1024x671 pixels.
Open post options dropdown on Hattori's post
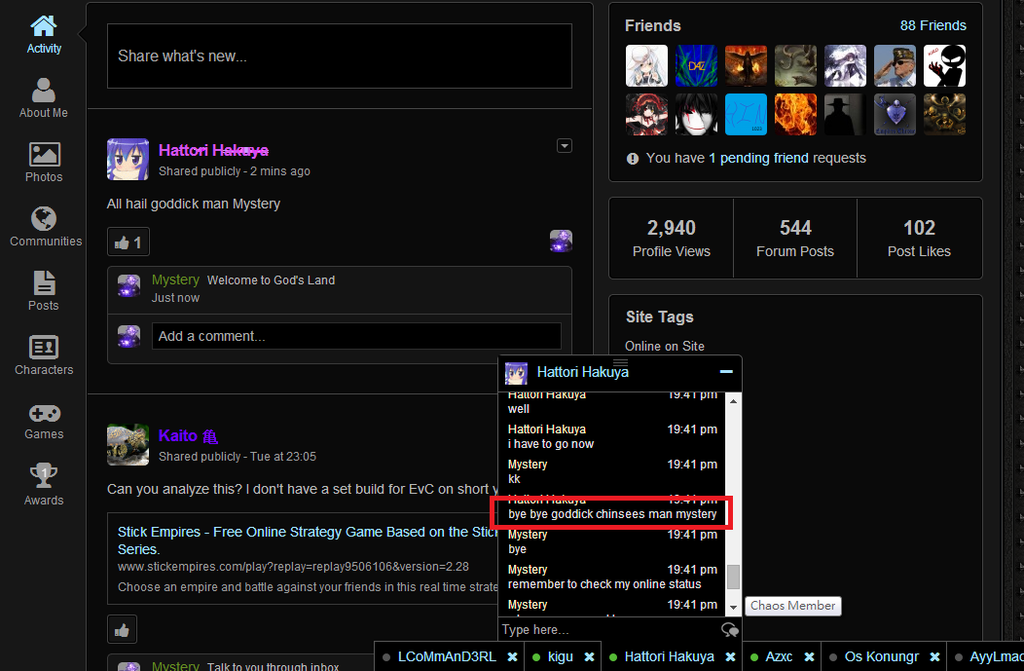(x=564, y=146)
